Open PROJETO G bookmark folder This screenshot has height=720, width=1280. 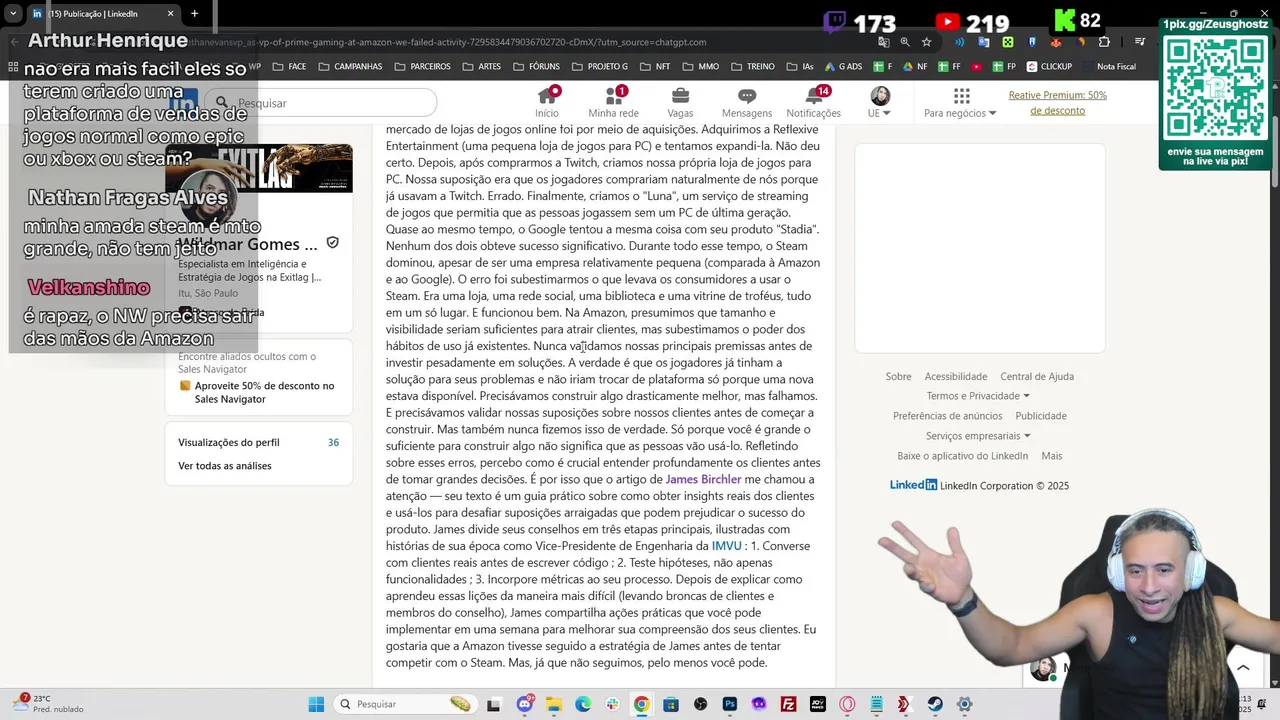pyautogui.click(x=600, y=67)
